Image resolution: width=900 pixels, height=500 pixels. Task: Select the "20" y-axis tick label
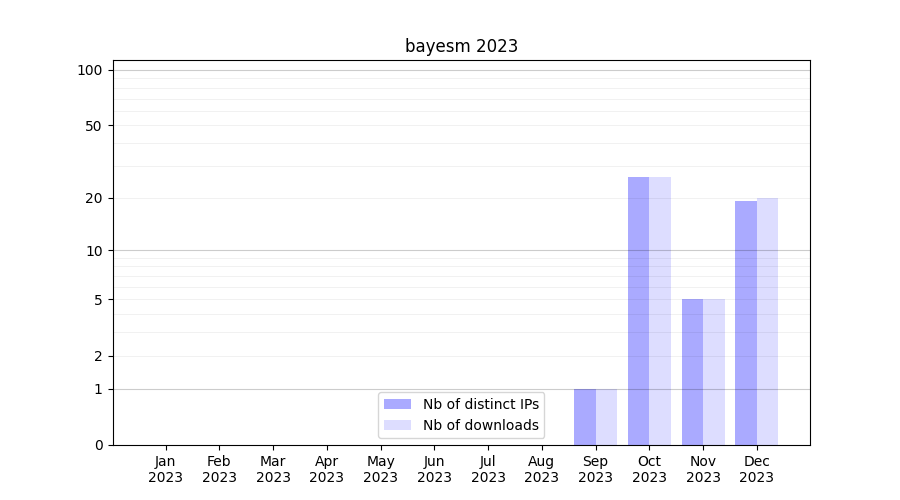[x=94, y=198]
